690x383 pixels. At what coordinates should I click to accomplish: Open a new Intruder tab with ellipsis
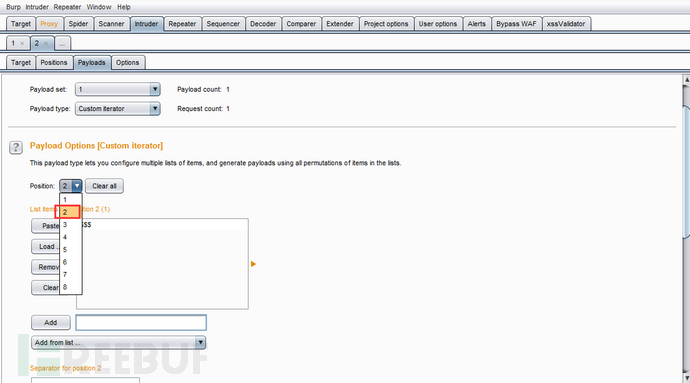(62, 44)
